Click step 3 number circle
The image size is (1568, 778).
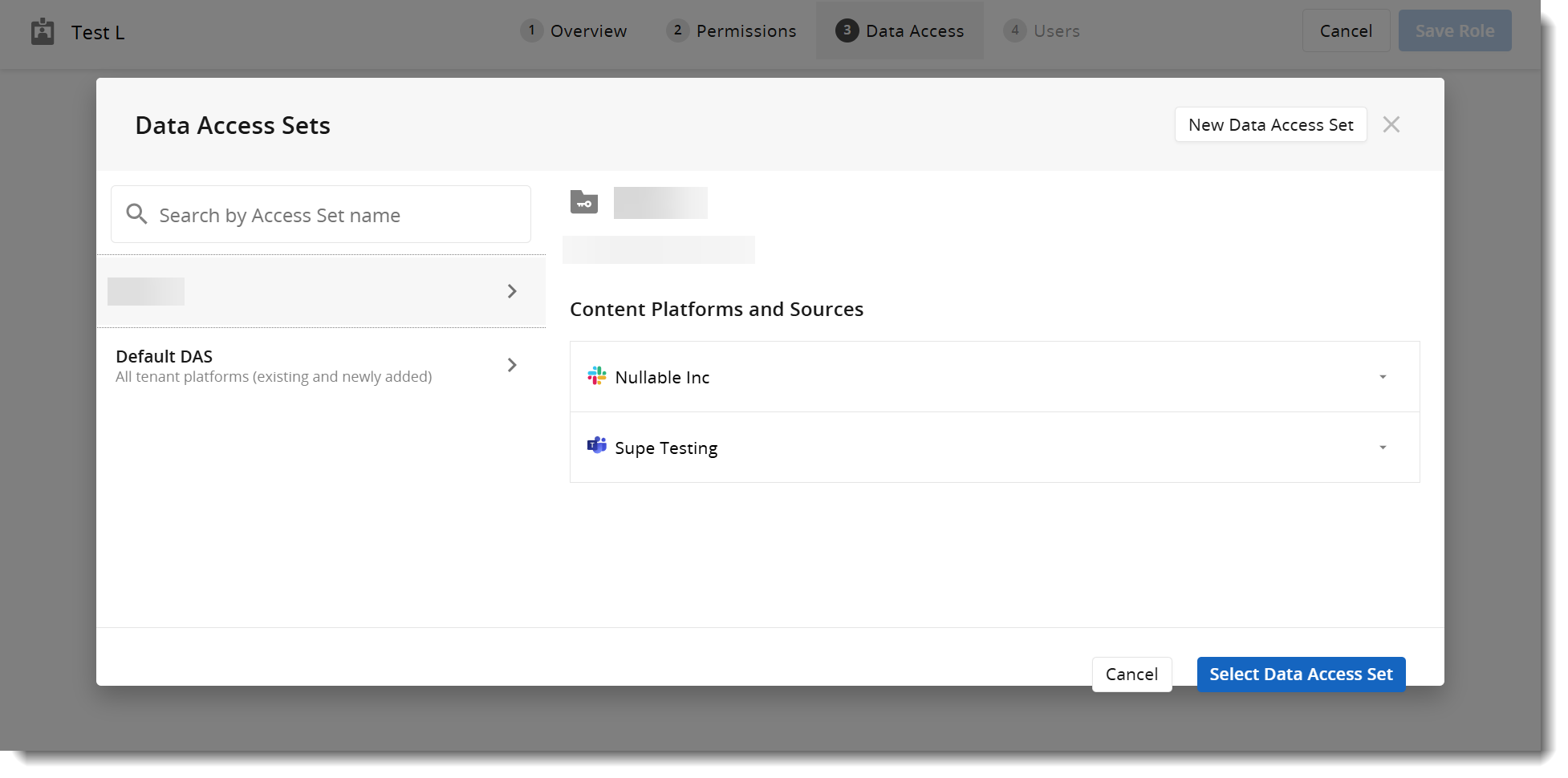(847, 31)
